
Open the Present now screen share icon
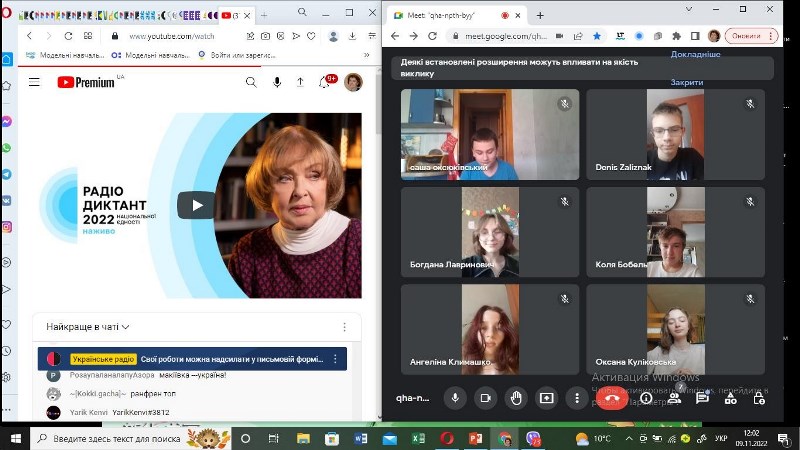tap(546, 398)
